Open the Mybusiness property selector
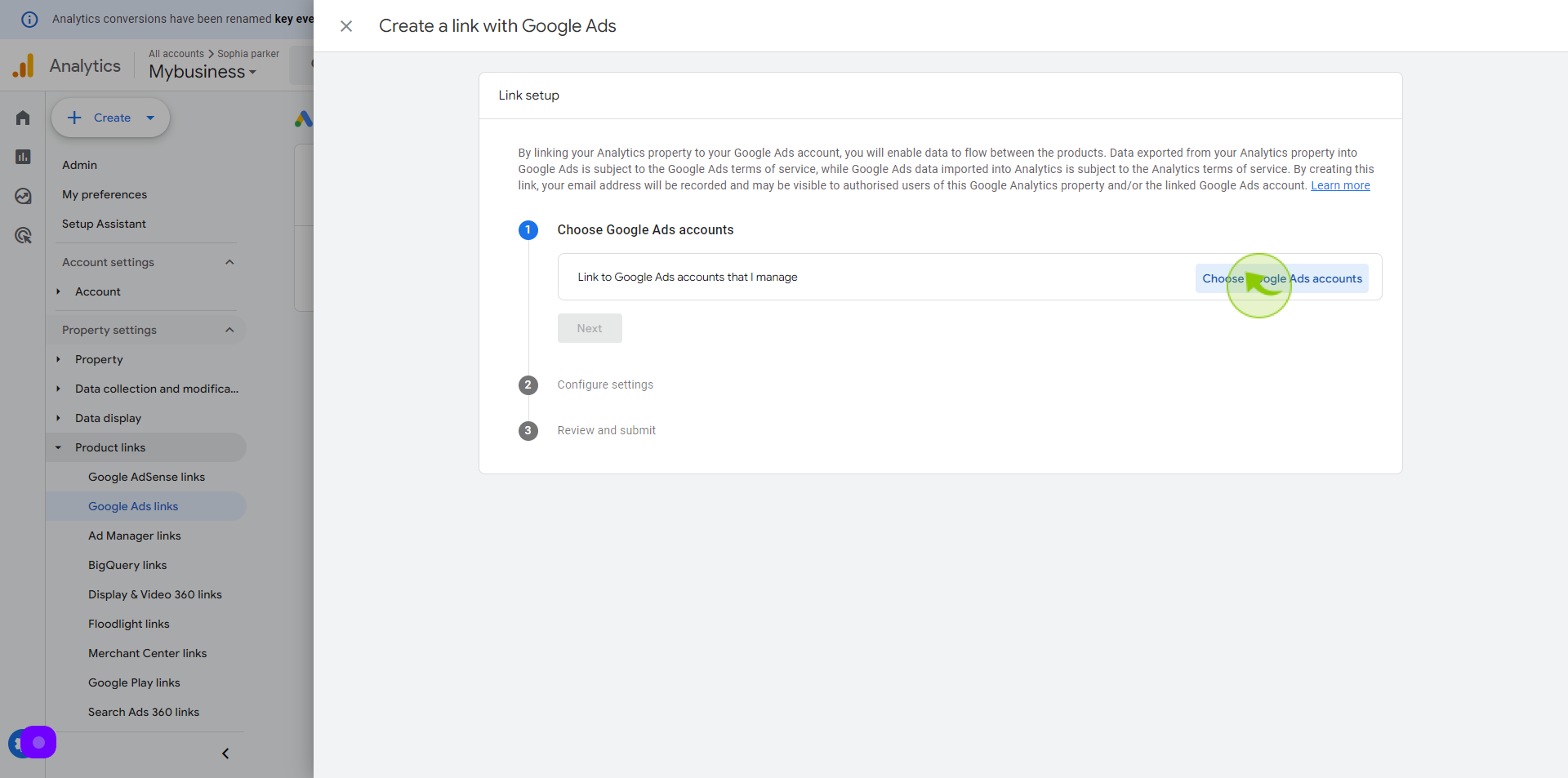This screenshot has height=778, width=1568. point(203,72)
